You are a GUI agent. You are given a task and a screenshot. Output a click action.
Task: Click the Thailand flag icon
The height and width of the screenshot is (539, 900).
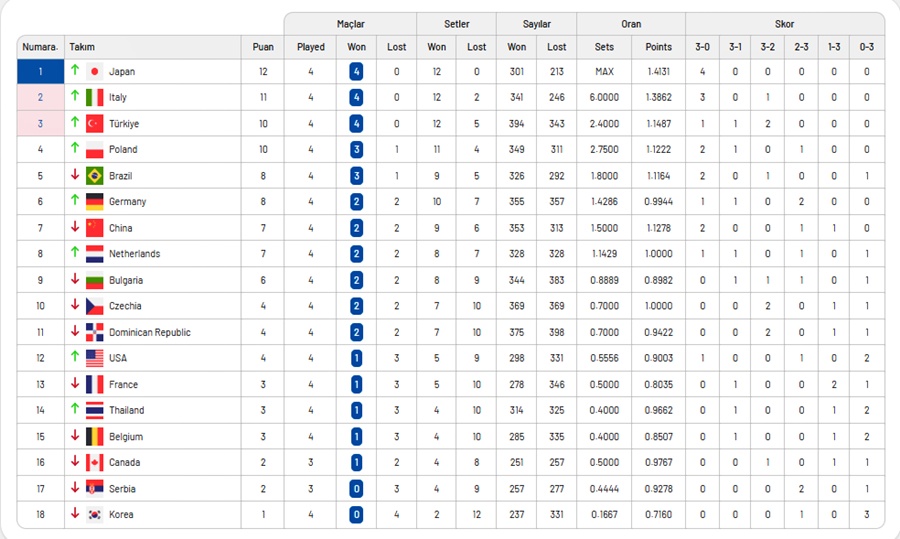click(95, 410)
